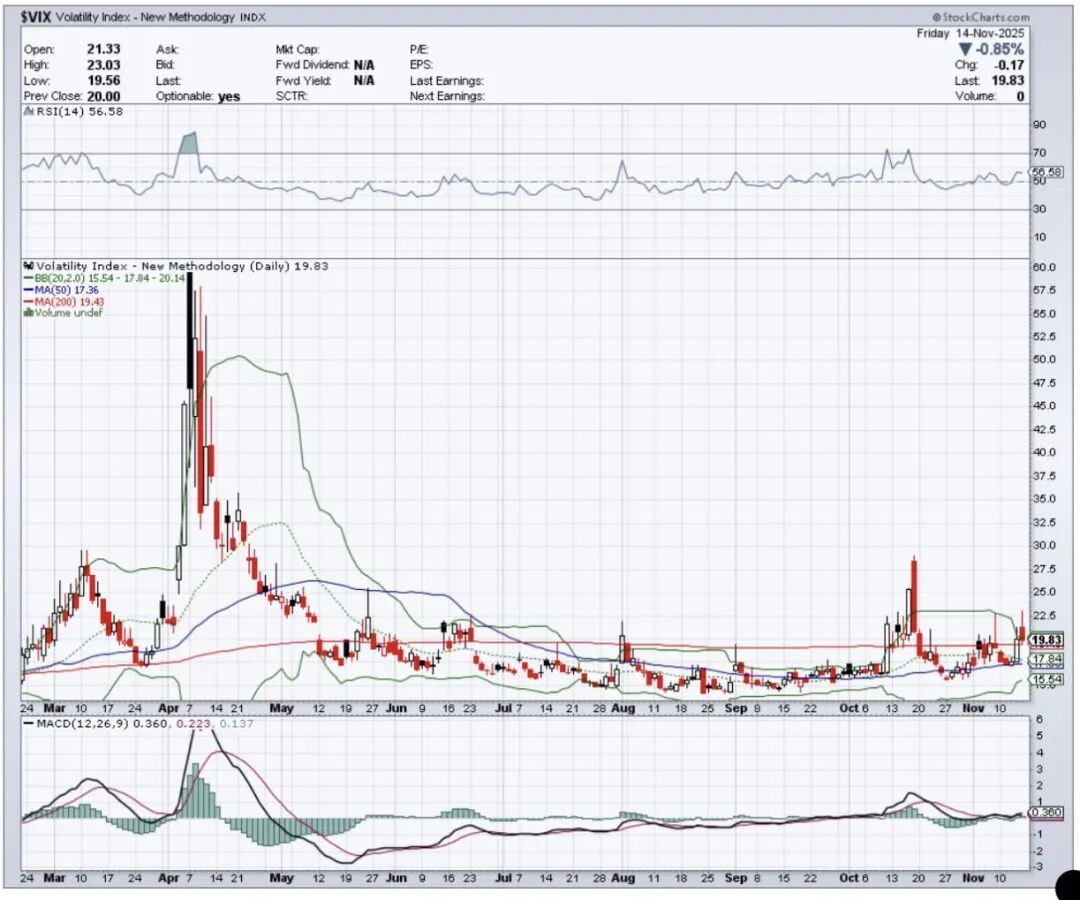Click the $VIX ticker symbol in header
This screenshot has width=1080, height=900.
36,17
